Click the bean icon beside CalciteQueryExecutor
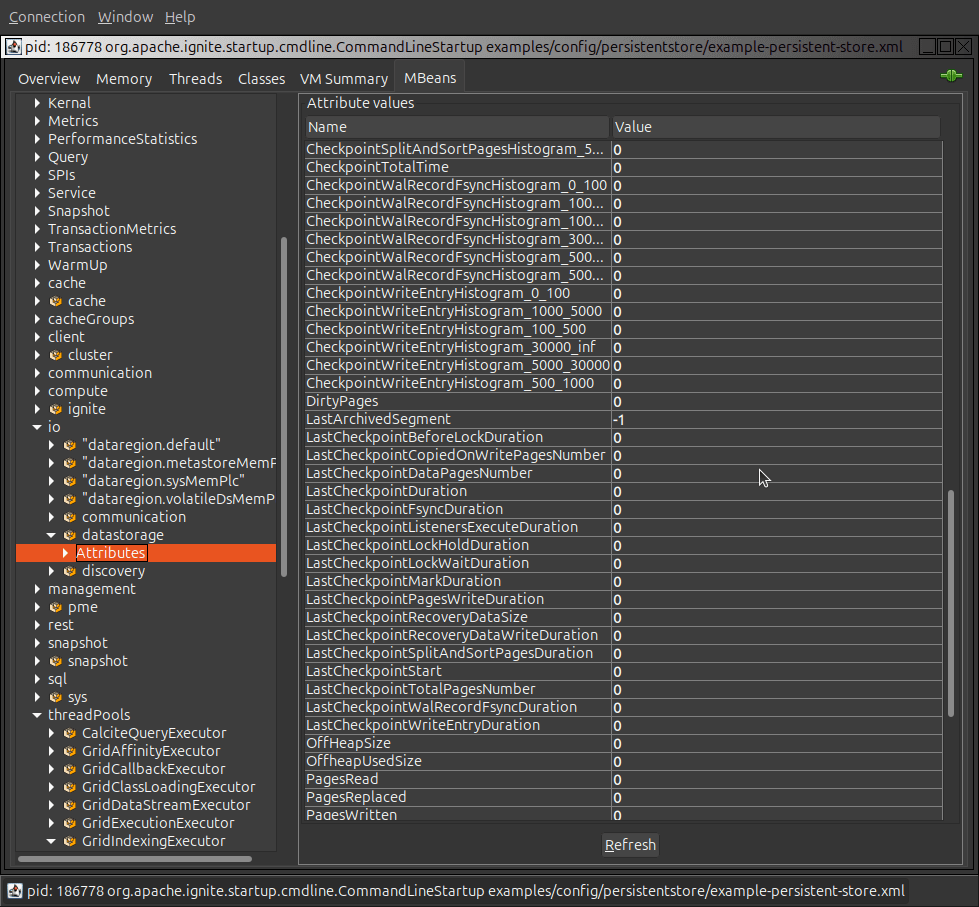The height and width of the screenshot is (907, 979). [70, 733]
